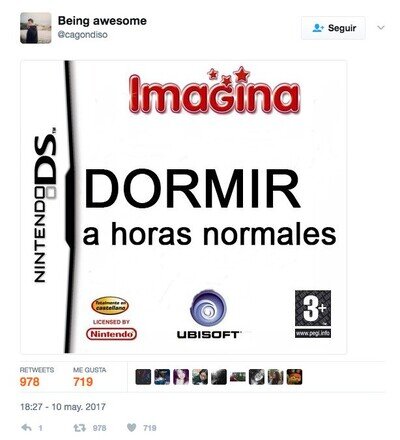
Task: Open the @cagondiso handle link
Action: 83,35
